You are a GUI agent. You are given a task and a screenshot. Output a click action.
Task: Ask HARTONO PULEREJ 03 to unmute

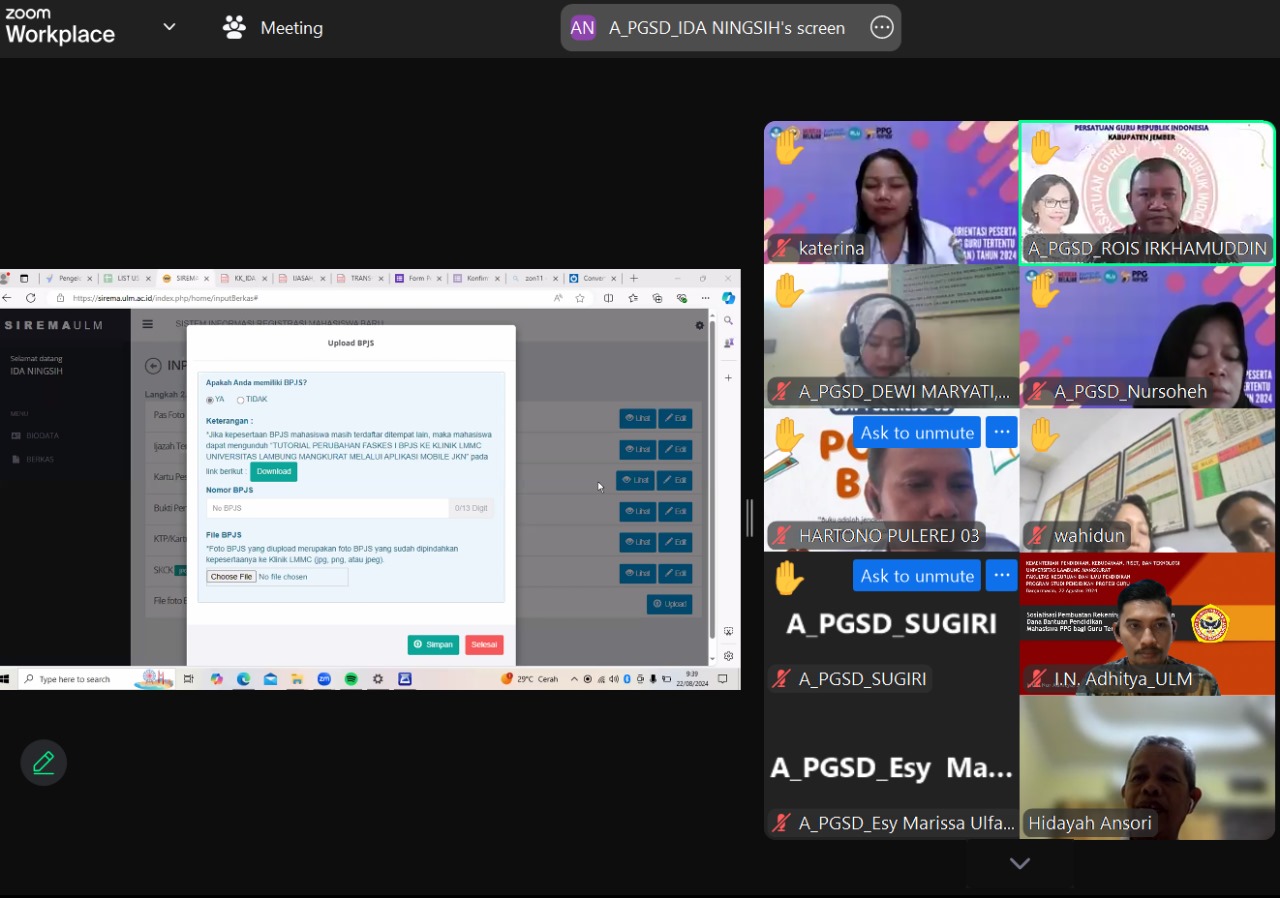tap(917, 432)
